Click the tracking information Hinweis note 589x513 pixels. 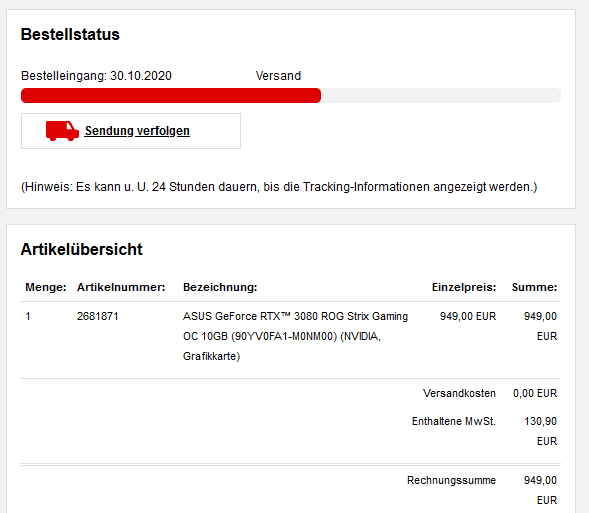279,187
